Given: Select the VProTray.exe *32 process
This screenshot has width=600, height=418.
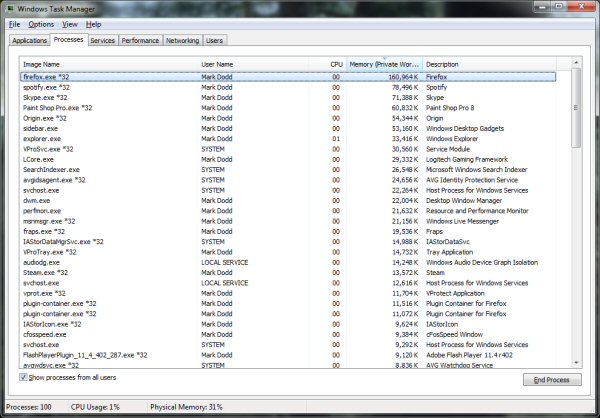Looking at the screenshot, I should (288, 252).
